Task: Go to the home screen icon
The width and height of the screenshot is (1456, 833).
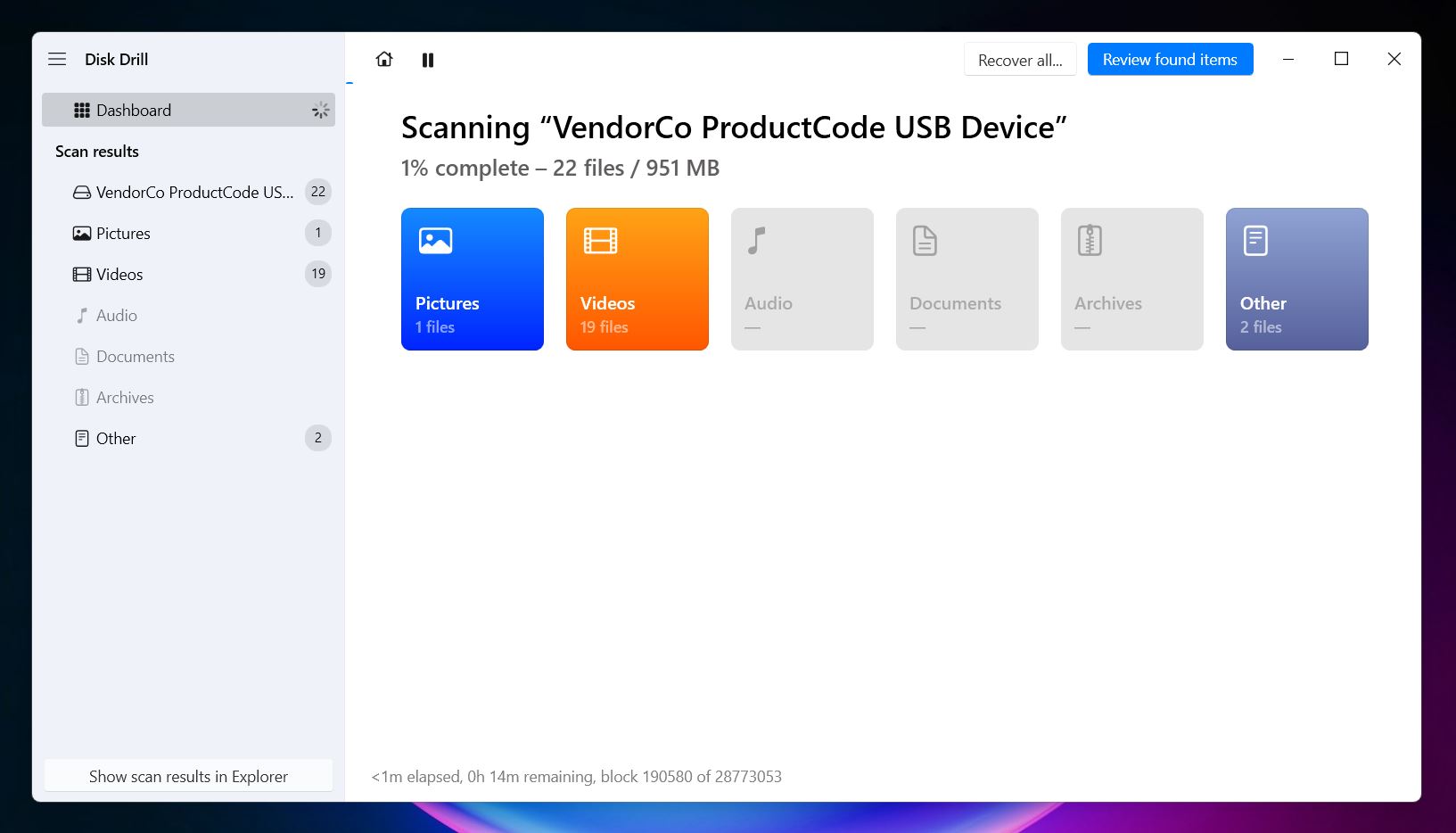Action: pos(384,59)
